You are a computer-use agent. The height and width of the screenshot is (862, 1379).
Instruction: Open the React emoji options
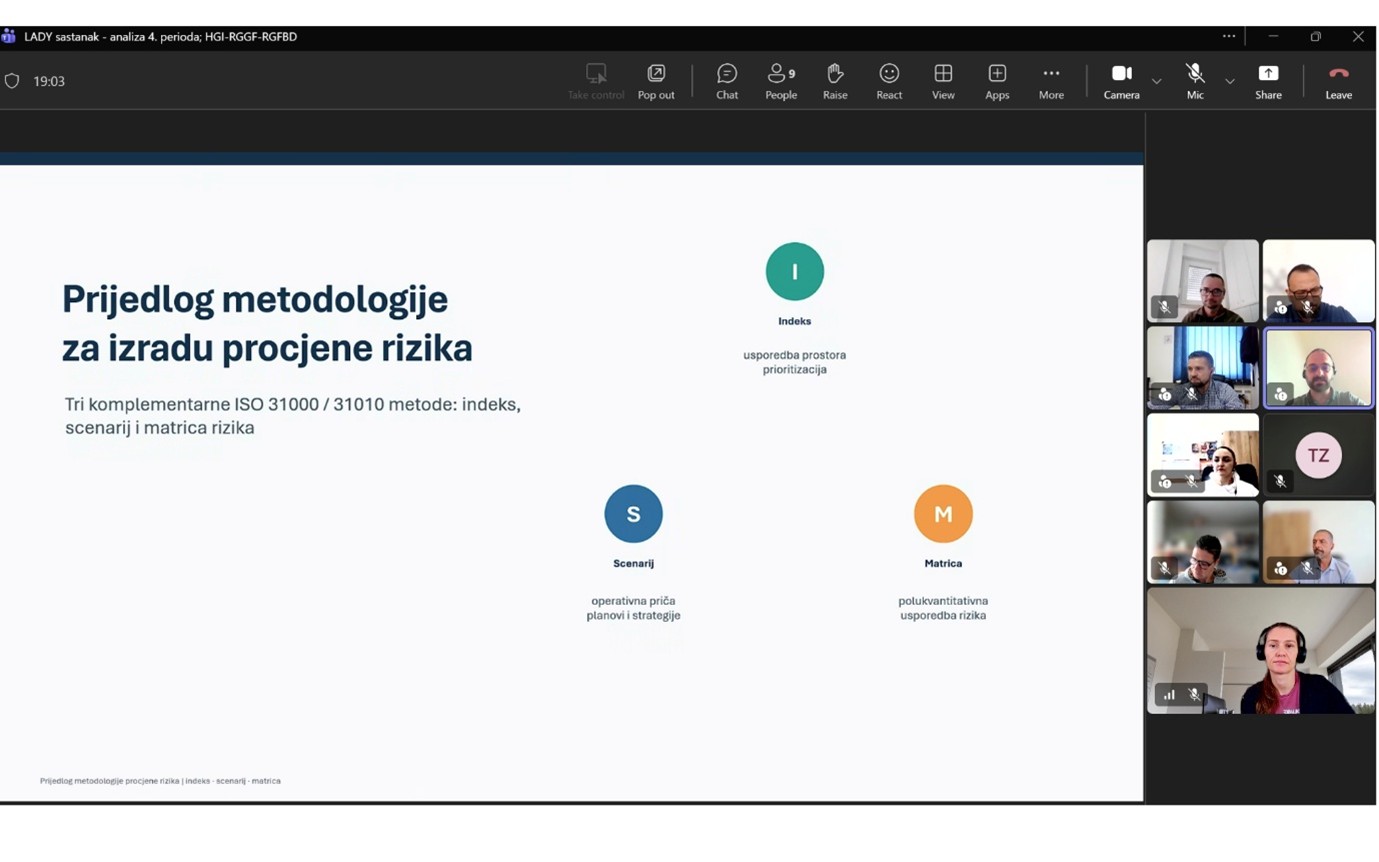click(889, 81)
